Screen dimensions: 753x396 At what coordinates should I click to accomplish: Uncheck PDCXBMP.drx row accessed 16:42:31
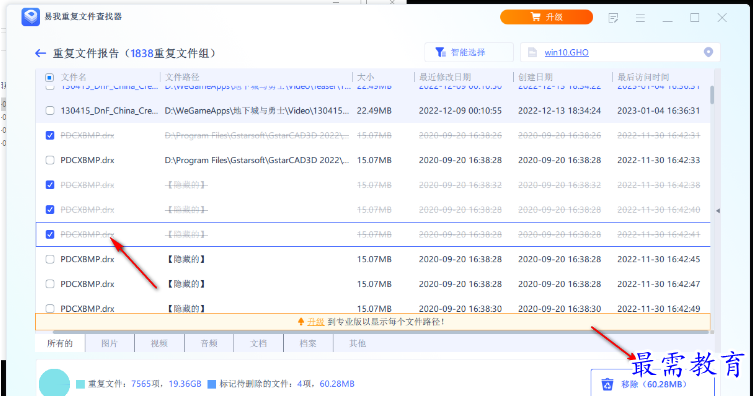[x=49, y=135]
